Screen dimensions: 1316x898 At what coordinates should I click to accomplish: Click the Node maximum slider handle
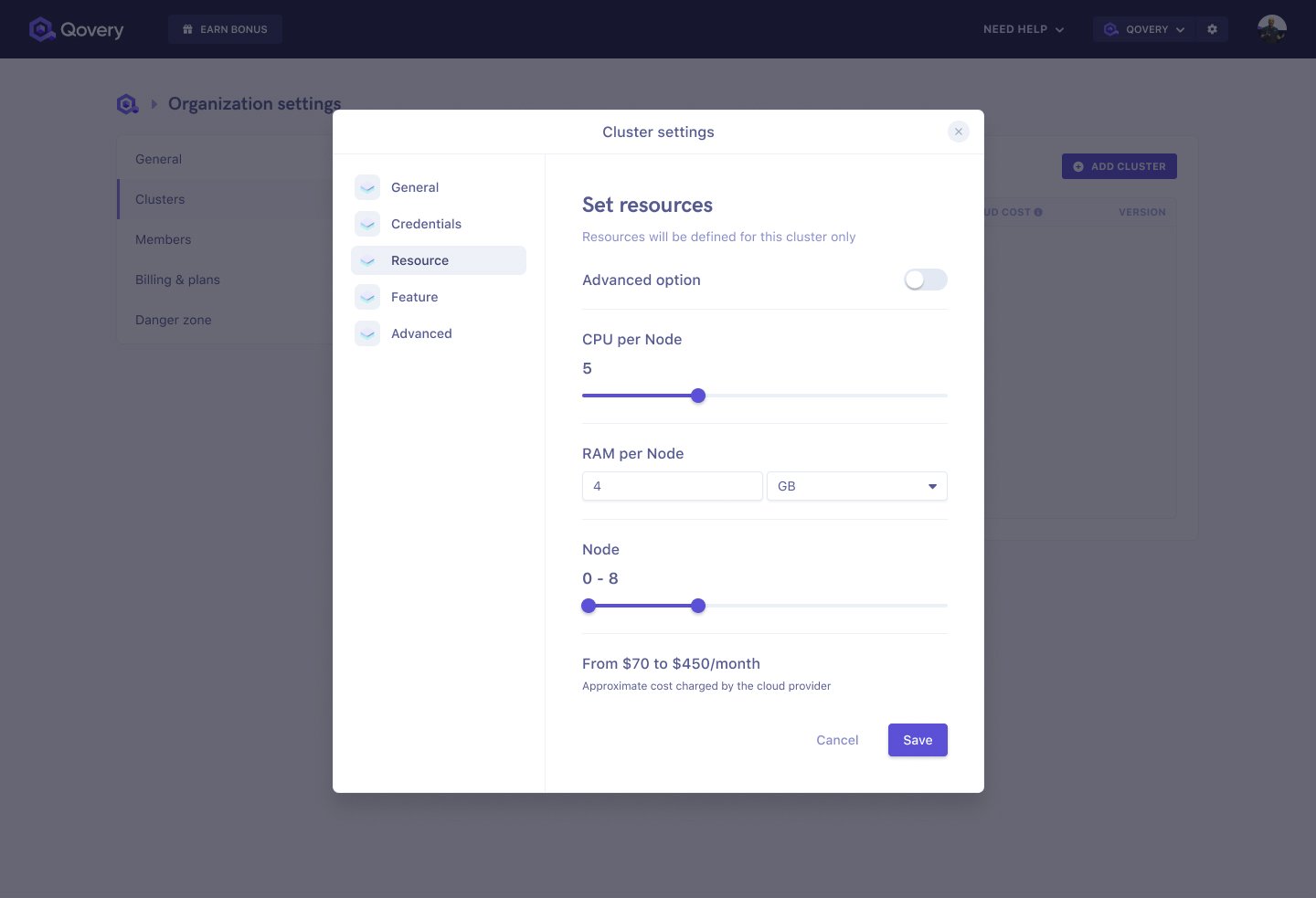[x=698, y=606]
